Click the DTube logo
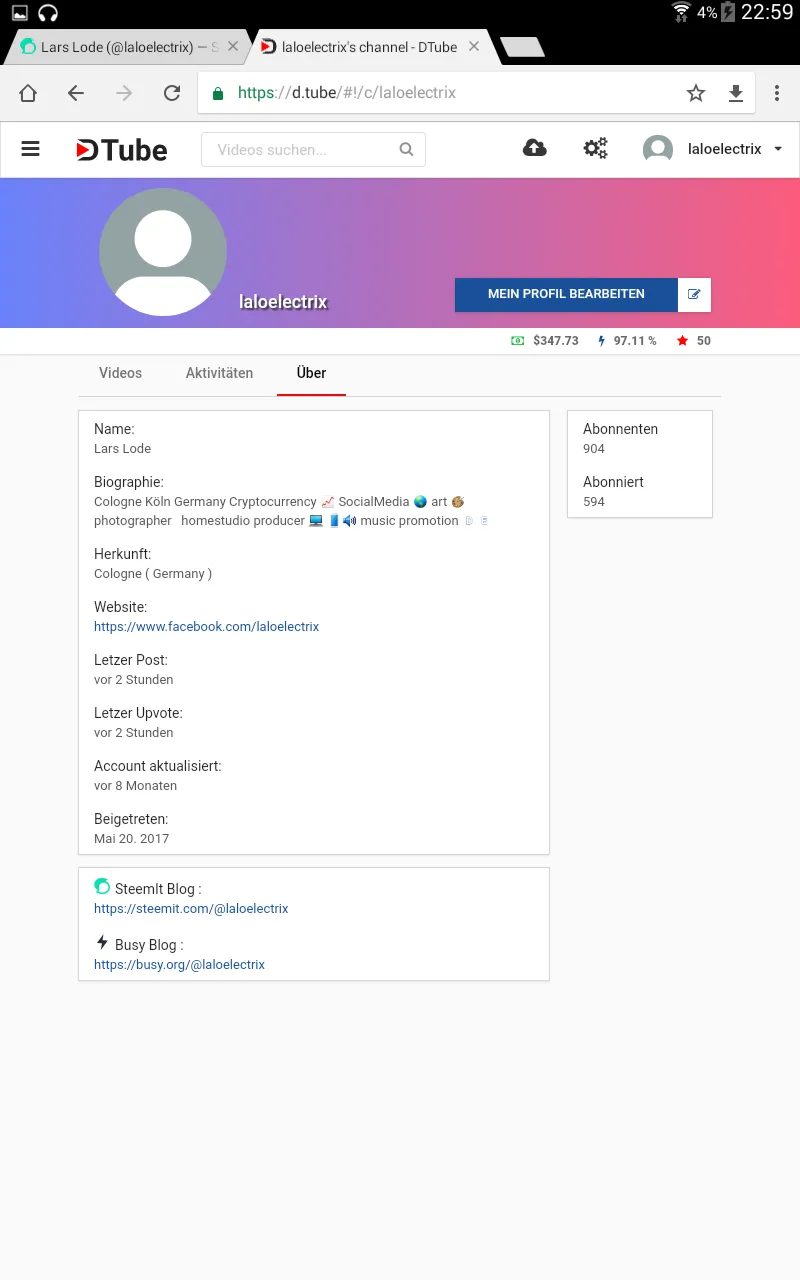 [x=122, y=150]
